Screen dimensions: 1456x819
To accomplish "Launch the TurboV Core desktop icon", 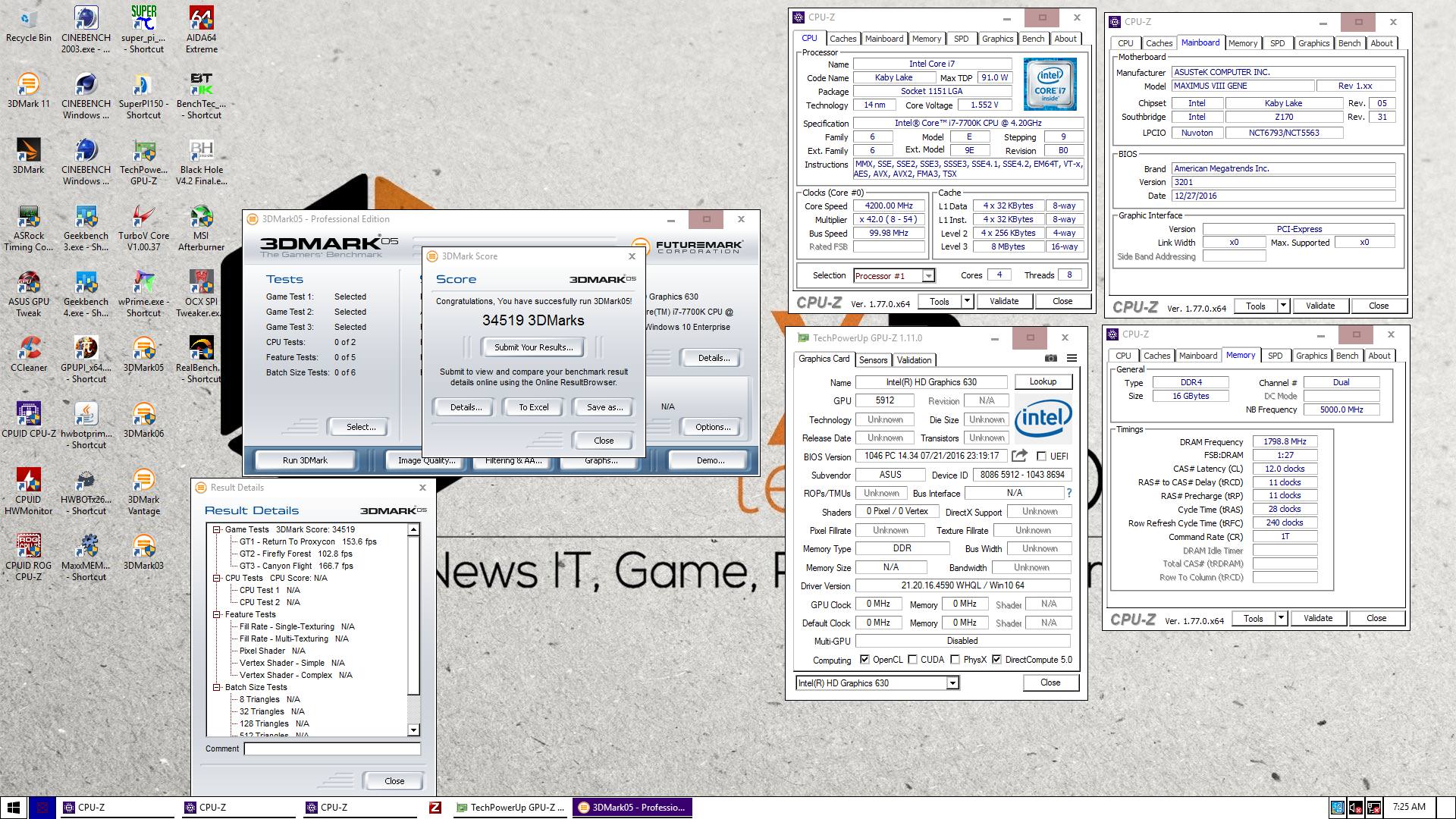I will tap(144, 227).
